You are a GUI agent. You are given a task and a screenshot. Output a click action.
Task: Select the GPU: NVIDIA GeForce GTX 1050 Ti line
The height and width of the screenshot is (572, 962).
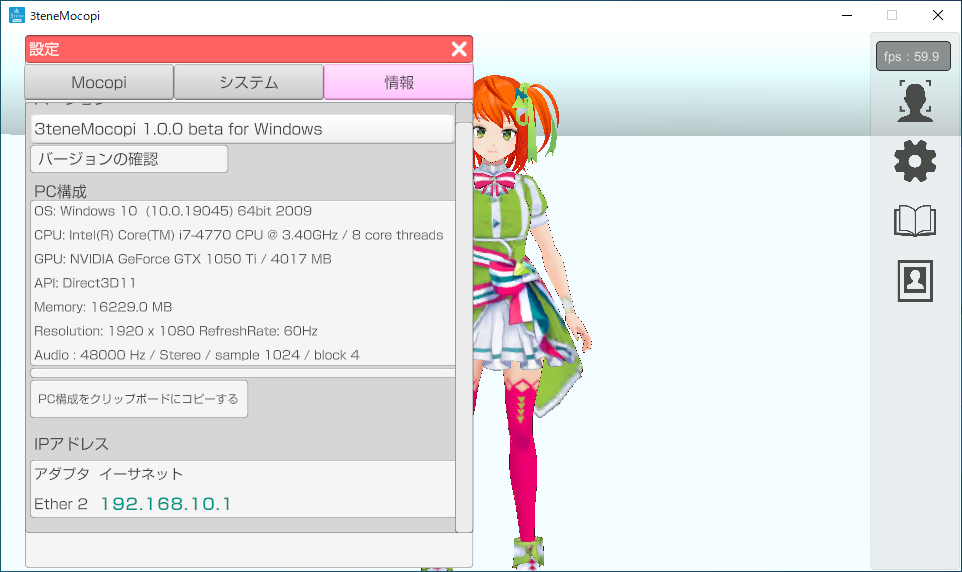tap(183, 259)
